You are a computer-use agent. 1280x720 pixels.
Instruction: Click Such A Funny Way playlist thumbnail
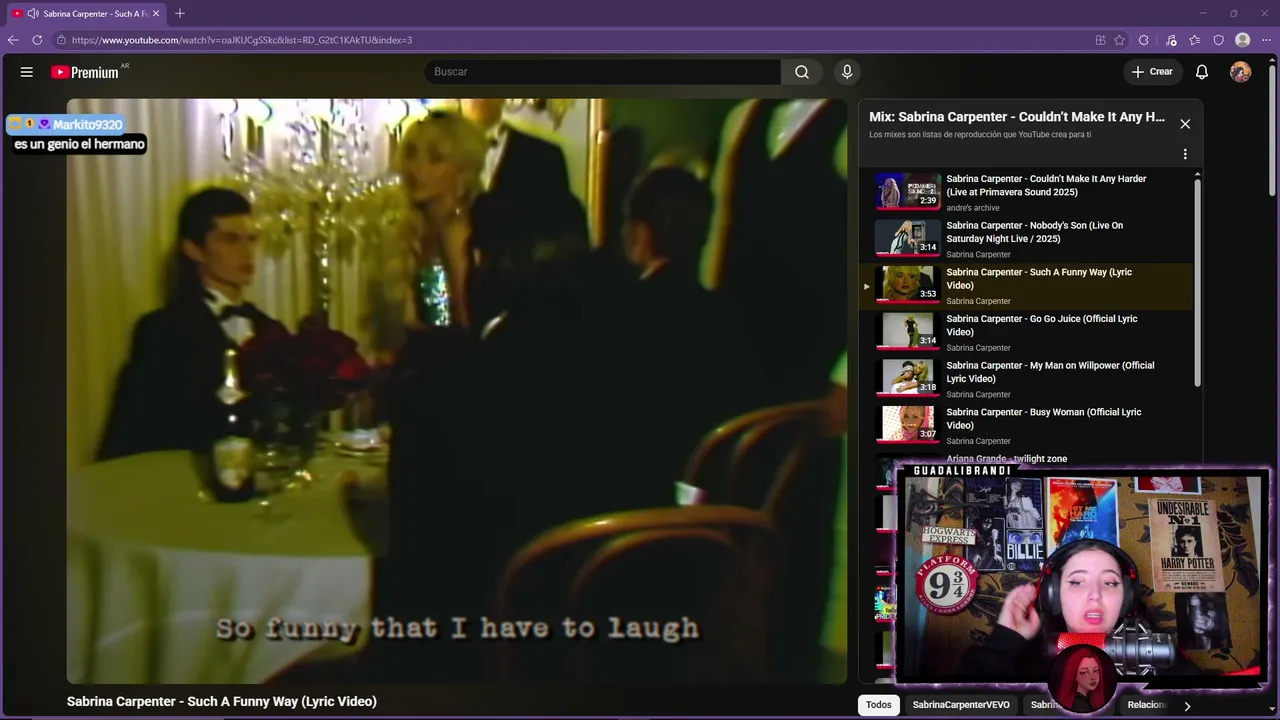pyautogui.click(x=908, y=285)
